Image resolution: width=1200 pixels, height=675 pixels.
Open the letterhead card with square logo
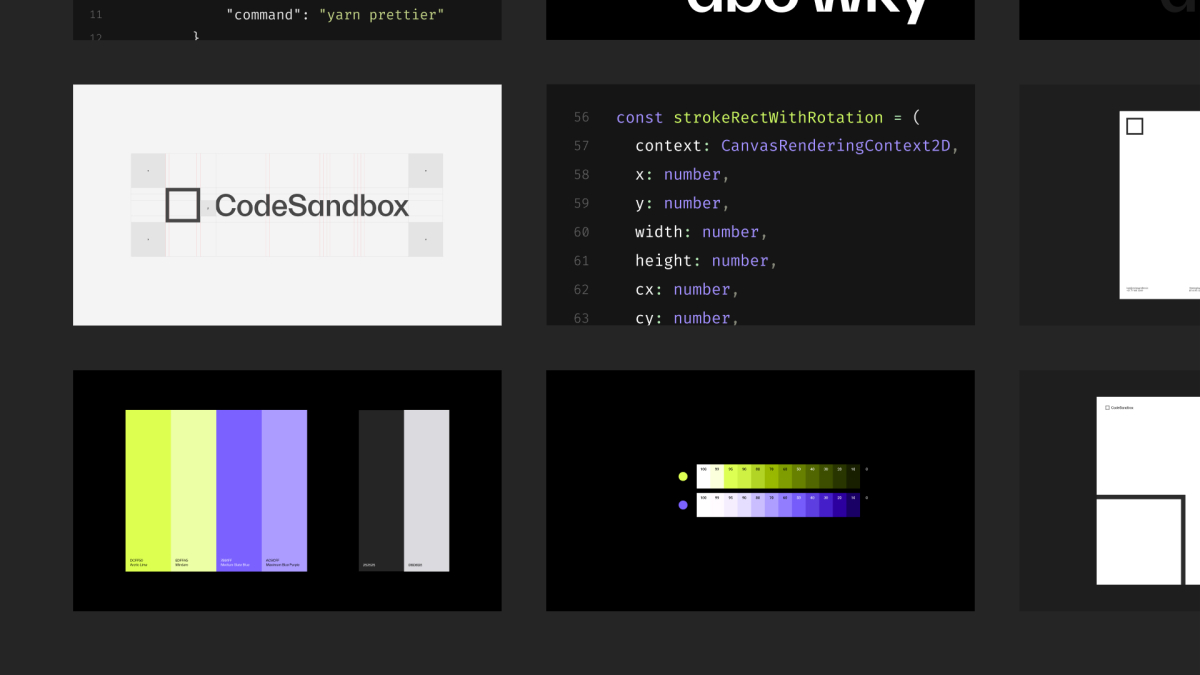pyautogui.click(x=1110, y=205)
